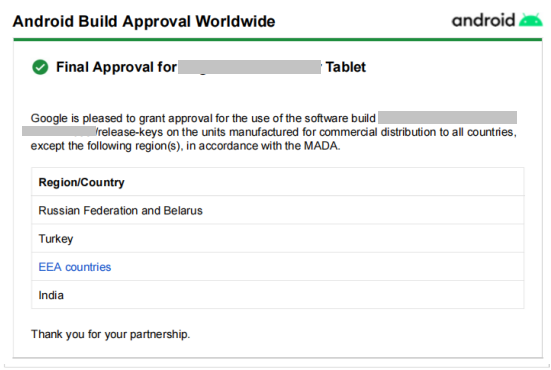The width and height of the screenshot is (551, 370).
Task: Click the redacted software build box
Action: coord(447,117)
